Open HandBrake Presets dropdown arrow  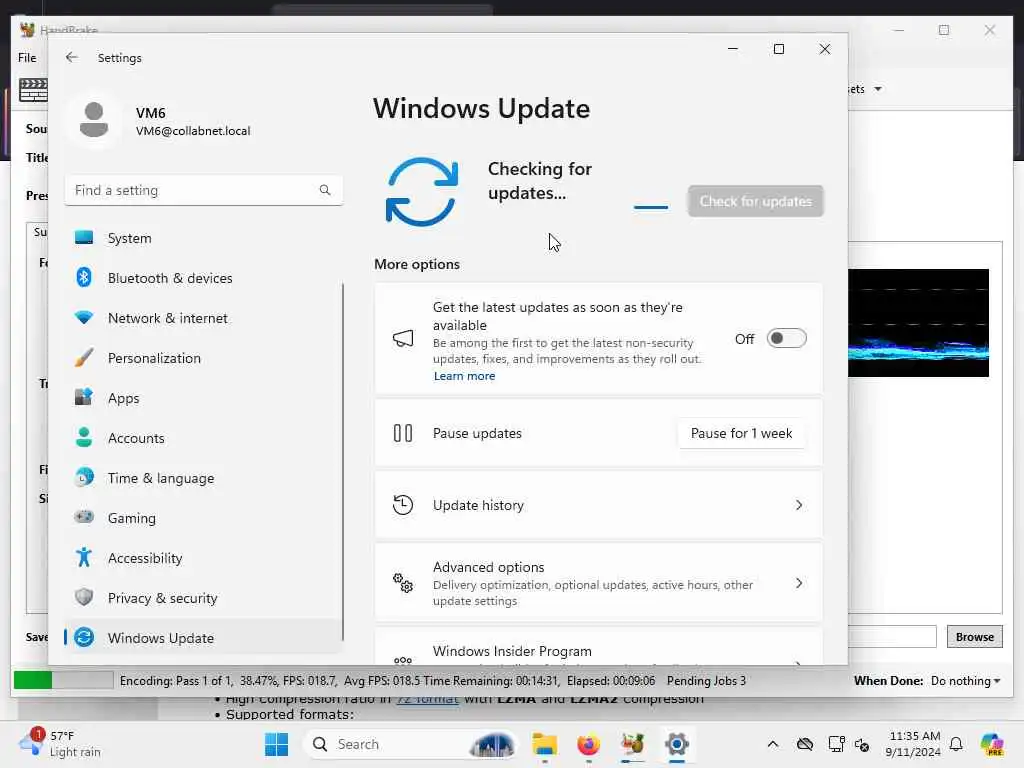(x=878, y=89)
